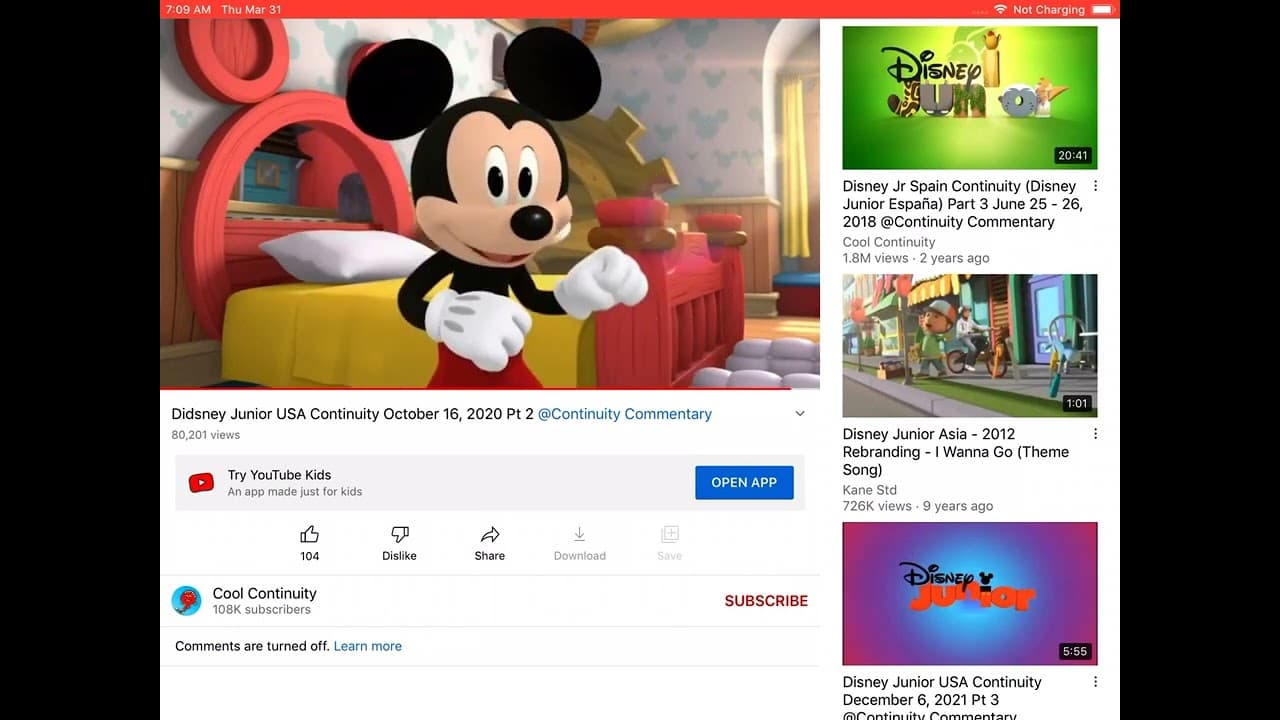Screen dimensions: 1280x720
Task: Tap the Download arrow icon
Action: 580,535
